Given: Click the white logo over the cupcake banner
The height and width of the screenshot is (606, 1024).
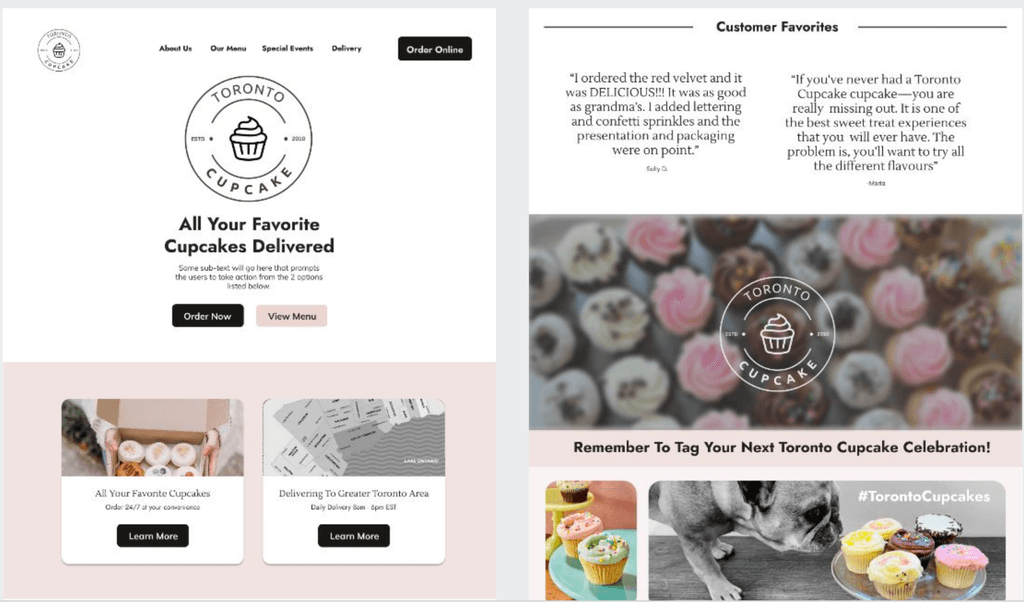Looking at the screenshot, I should 776,334.
